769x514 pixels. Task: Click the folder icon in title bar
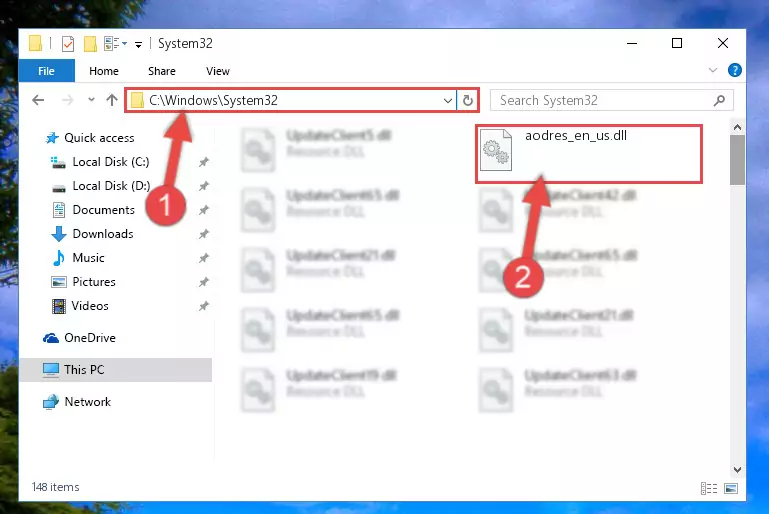(x=35, y=43)
